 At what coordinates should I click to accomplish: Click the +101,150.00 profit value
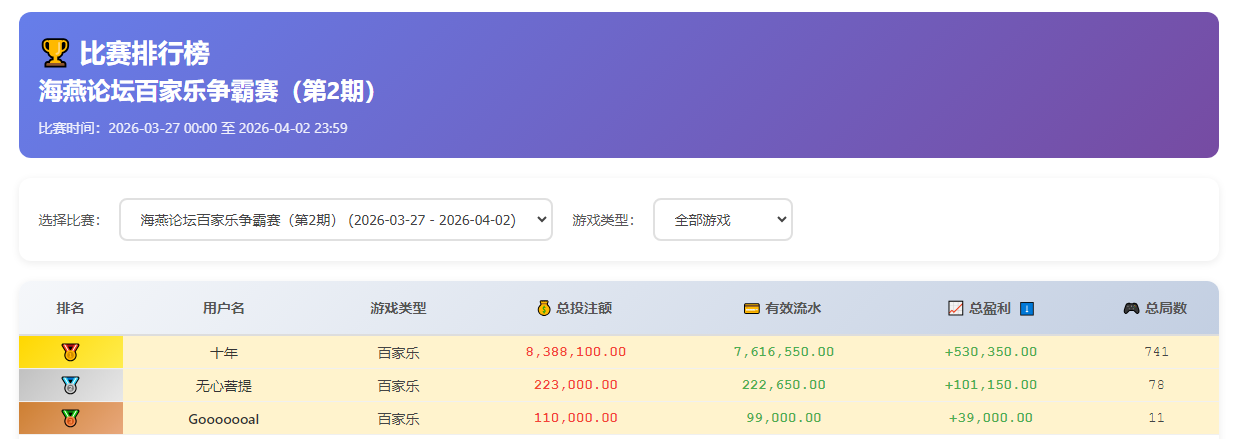[x=990, y=385]
